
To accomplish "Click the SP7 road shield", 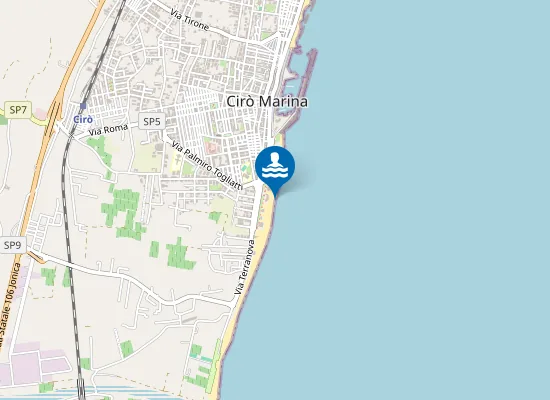I will pyautogui.click(x=18, y=110).
